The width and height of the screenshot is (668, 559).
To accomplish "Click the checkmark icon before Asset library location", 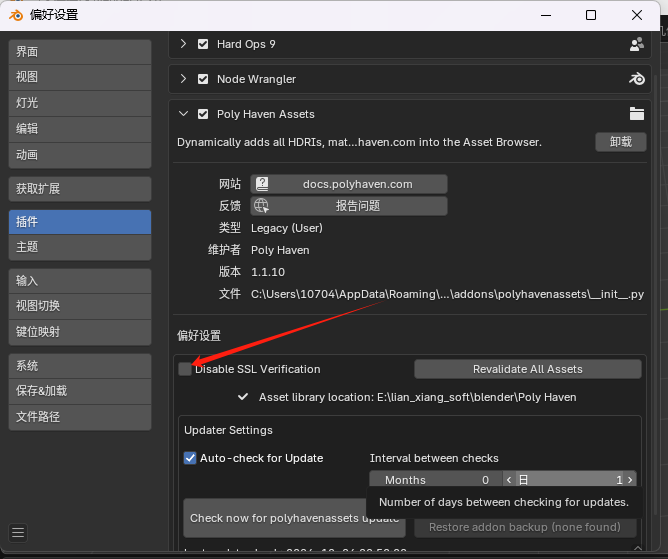I will click(243, 397).
